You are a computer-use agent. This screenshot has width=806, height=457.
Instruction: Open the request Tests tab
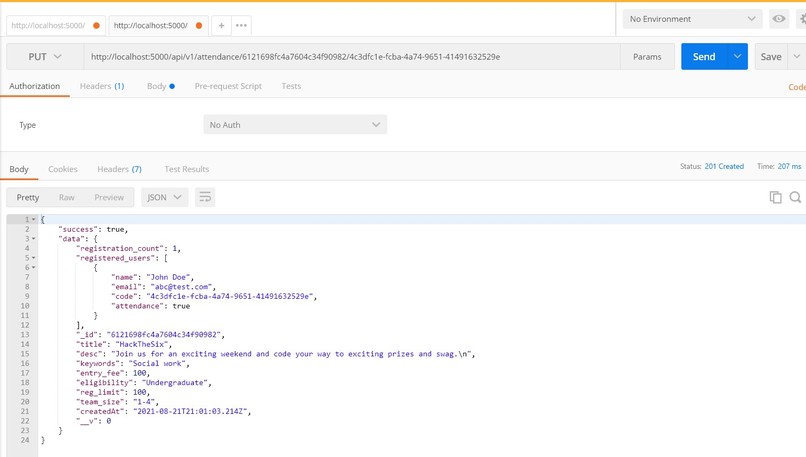[291, 86]
